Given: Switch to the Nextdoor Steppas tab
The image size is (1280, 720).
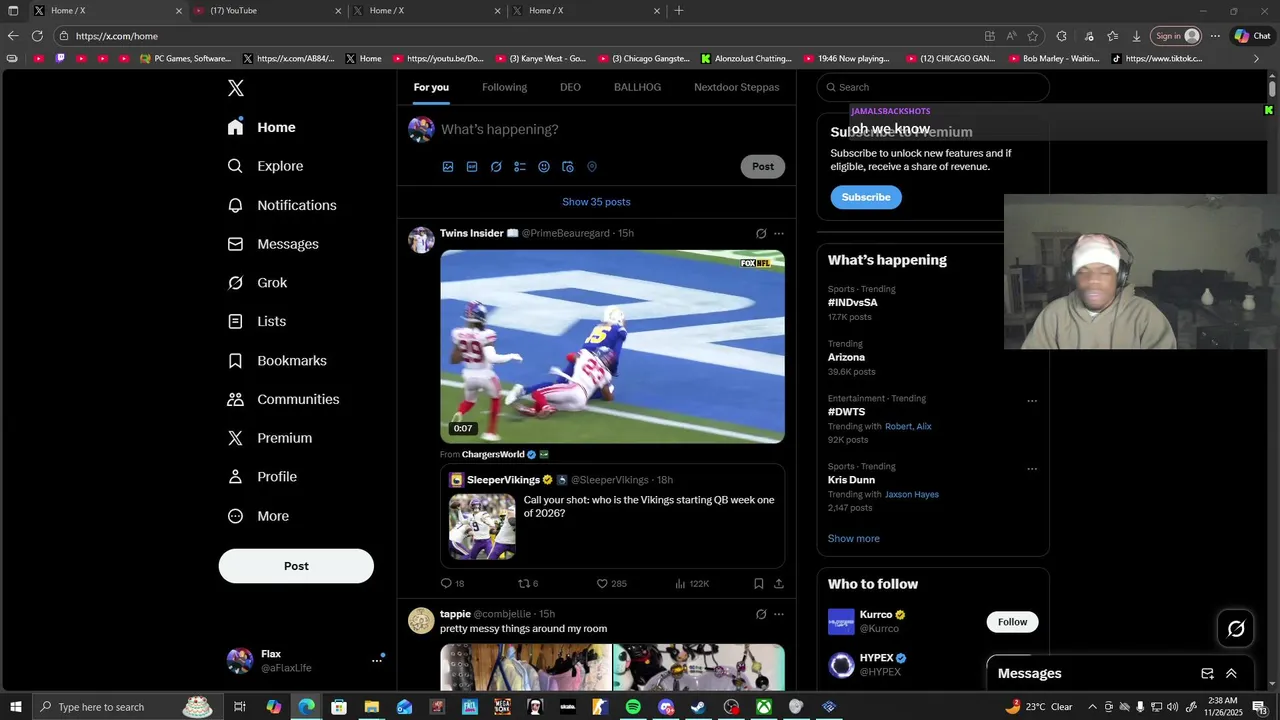Looking at the screenshot, I should coord(737,87).
